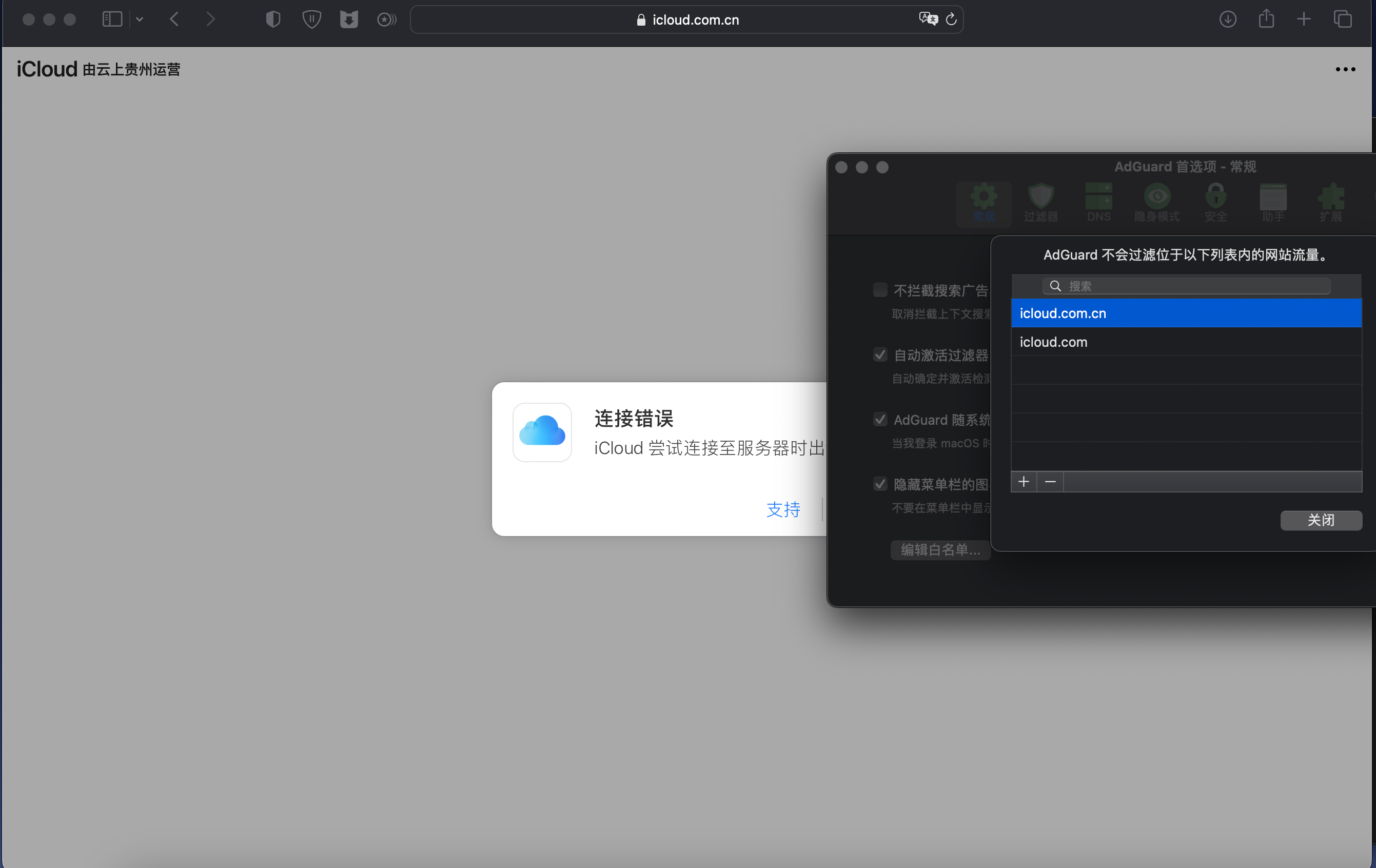1376x868 pixels.
Task: Open the iCloud page three-dots menu
Action: (x=1345, y=69)
